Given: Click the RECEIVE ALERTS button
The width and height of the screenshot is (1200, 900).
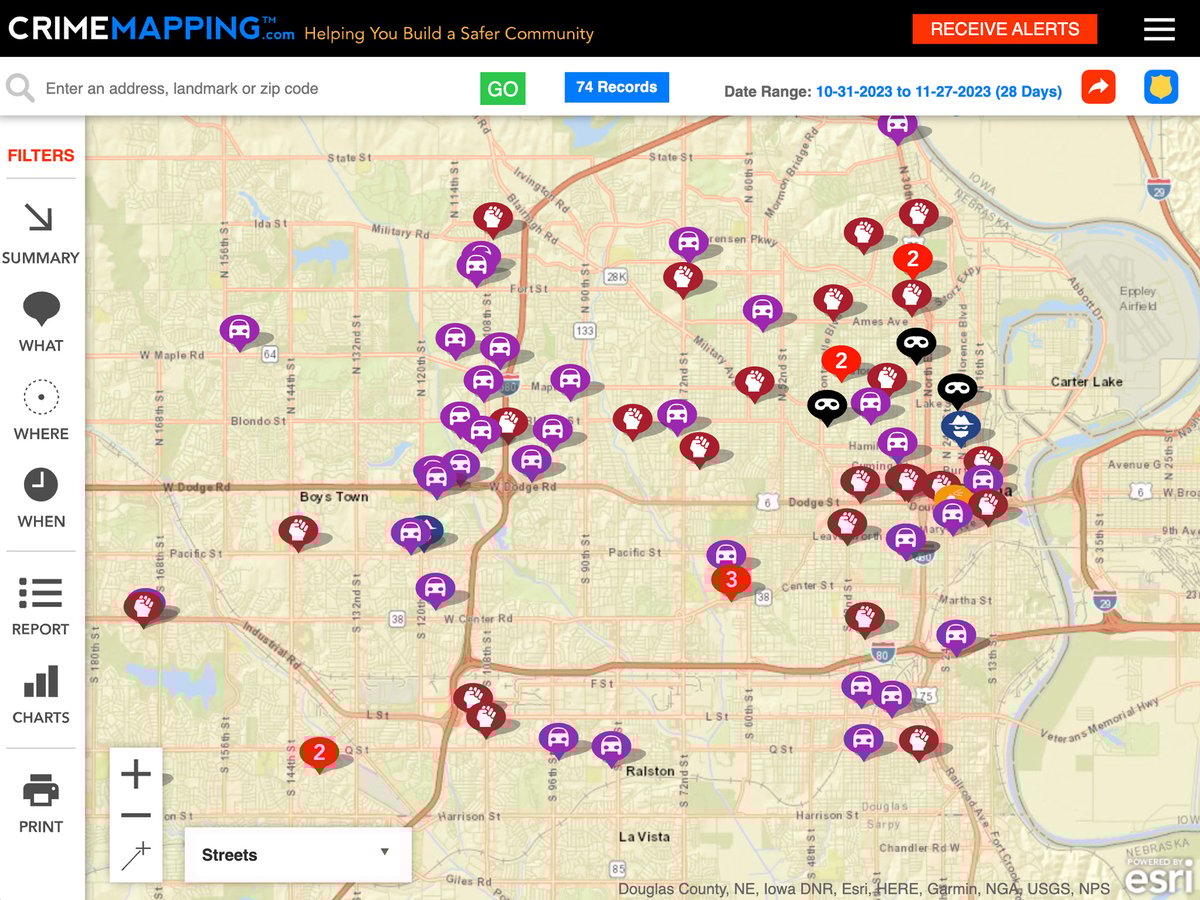Looking at the screenshot, I should (1004, 29).
